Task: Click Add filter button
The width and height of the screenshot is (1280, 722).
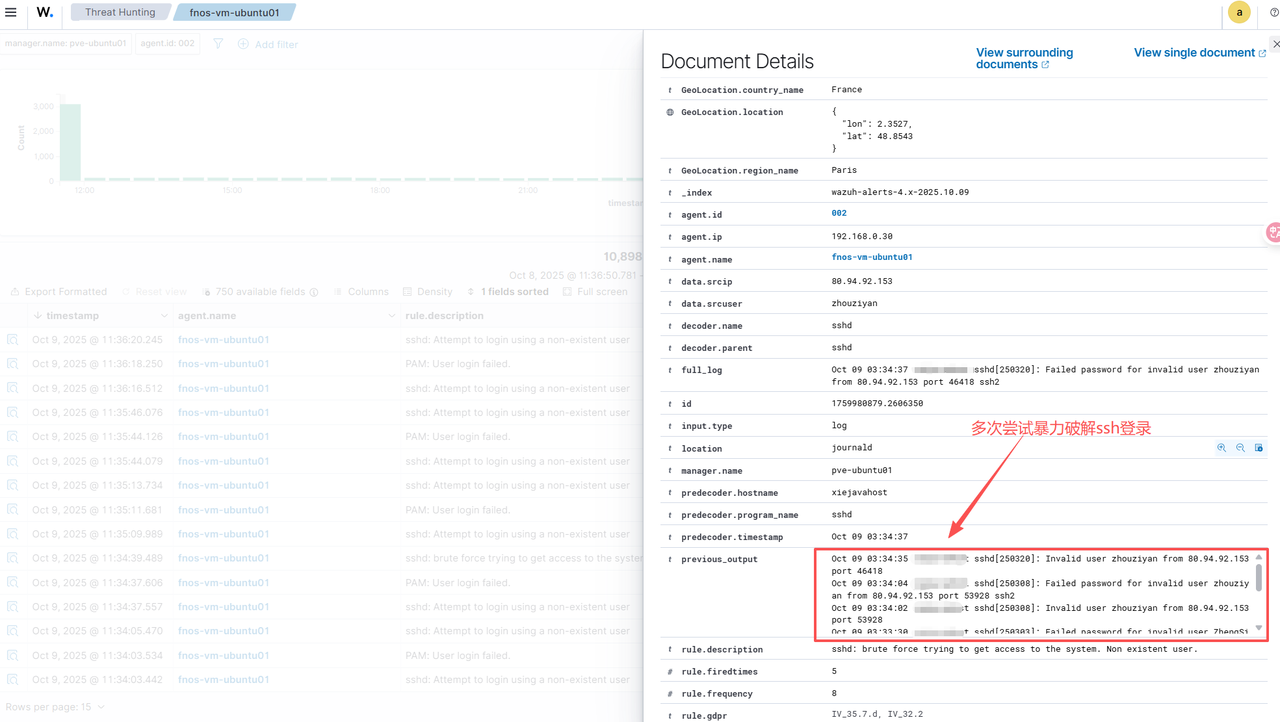Action: [268, 44]
